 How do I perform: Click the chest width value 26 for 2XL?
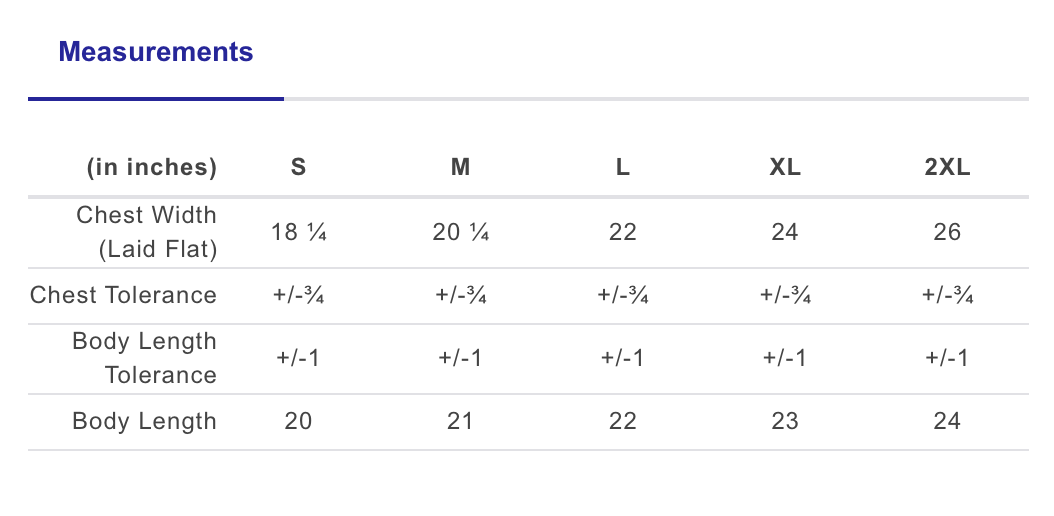point(947,232)
